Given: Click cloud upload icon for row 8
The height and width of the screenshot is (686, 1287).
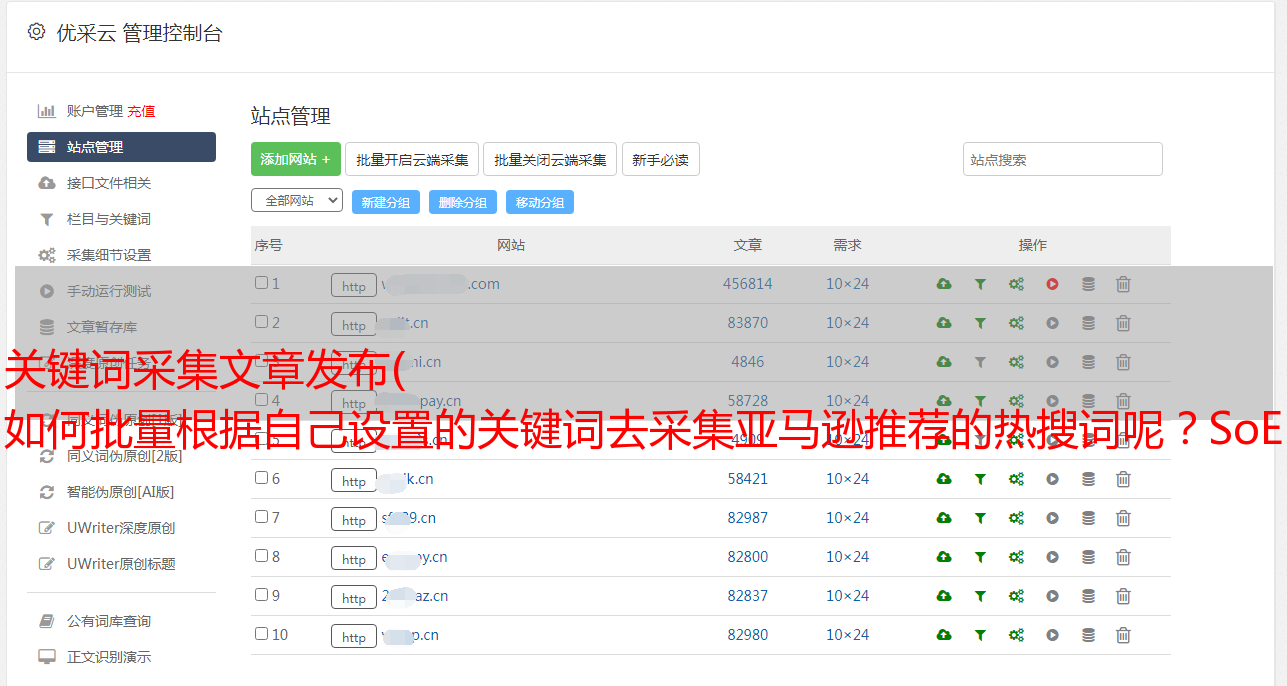Looking at the screenshot, I should tap(944, 557).
